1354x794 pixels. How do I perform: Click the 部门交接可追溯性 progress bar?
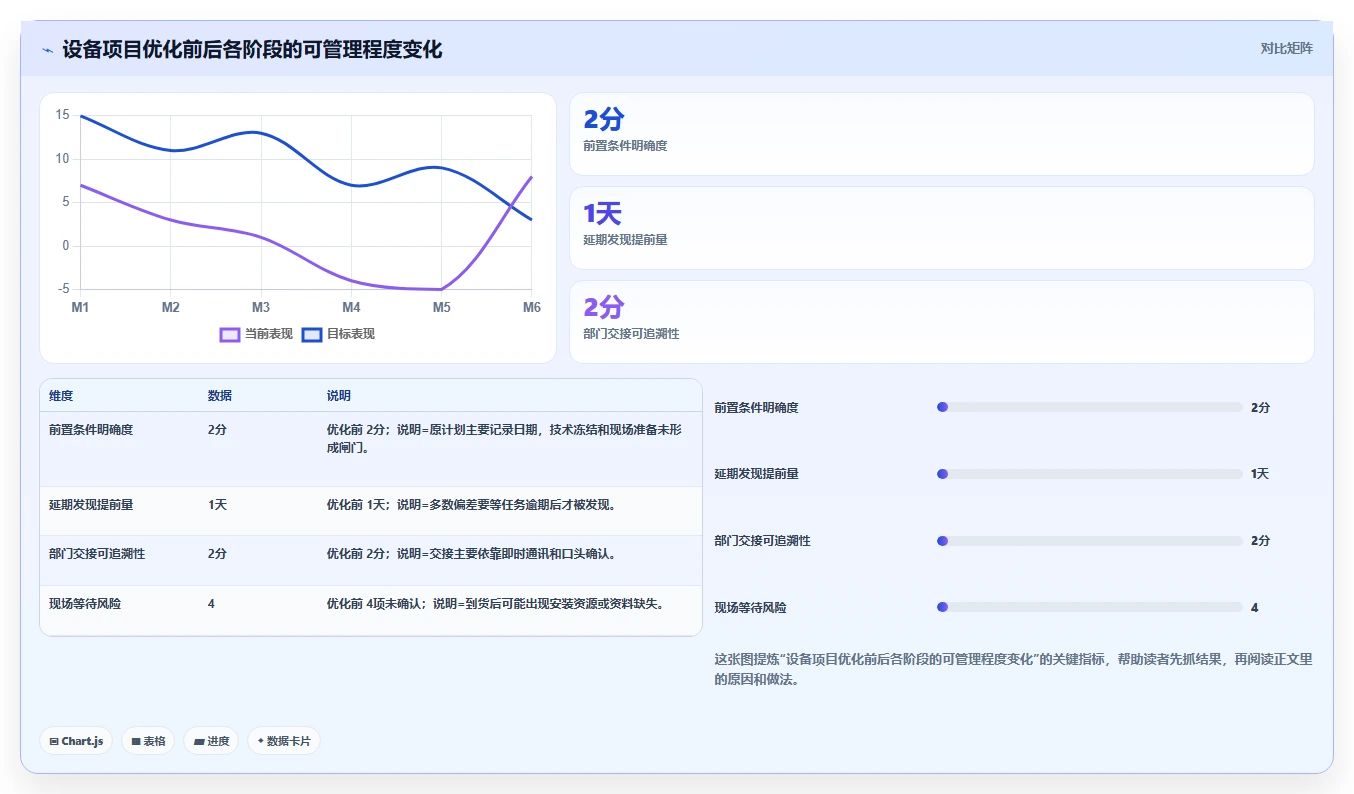click(x=1090, y=541)
